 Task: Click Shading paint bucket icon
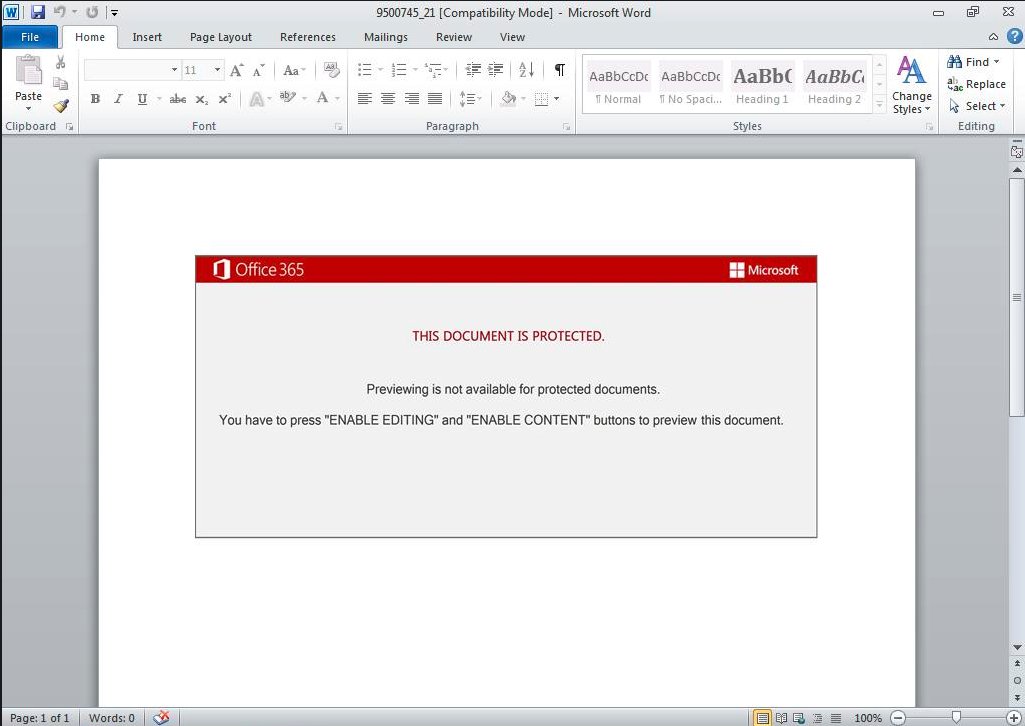509,99
